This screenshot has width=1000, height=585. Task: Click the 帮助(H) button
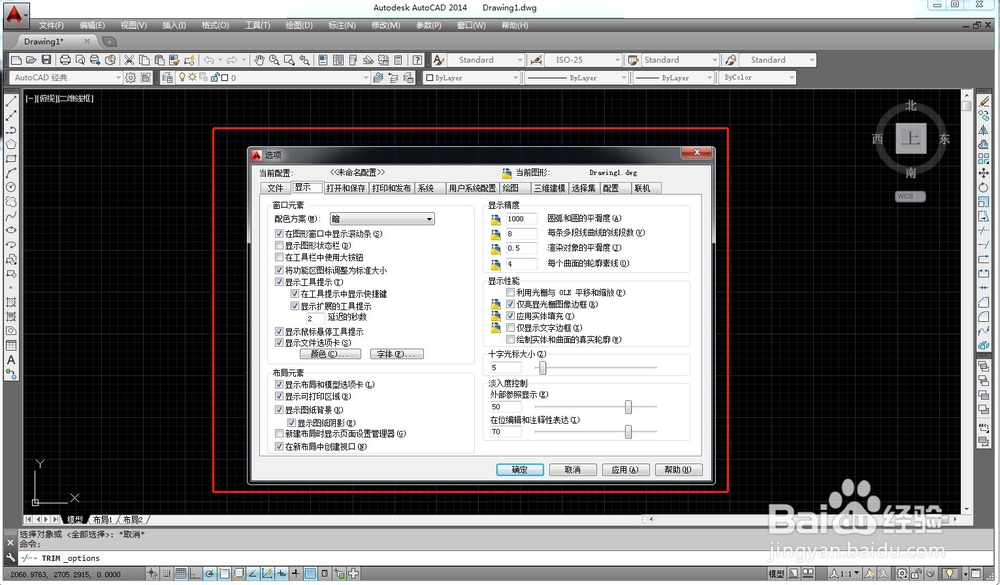coord(679,470)
